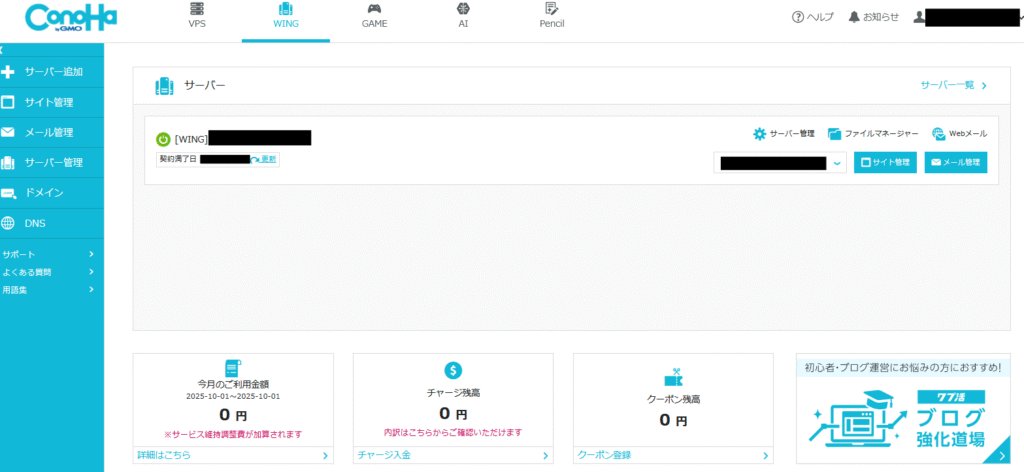Select メール管理 in the sidebar
This screenshot has height=472, width=1024.
click(48, 132)
